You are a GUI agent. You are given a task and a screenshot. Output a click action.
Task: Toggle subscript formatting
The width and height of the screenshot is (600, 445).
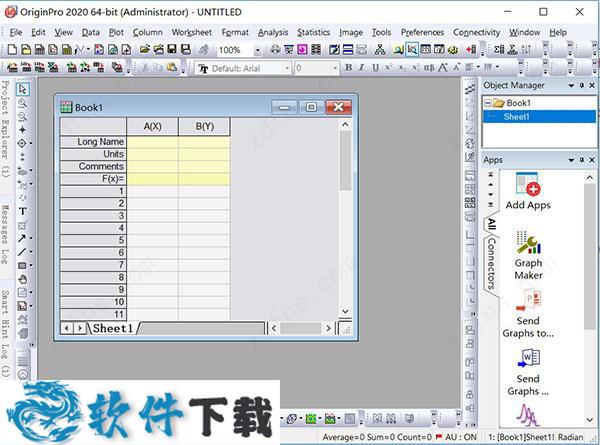[401, 67]
